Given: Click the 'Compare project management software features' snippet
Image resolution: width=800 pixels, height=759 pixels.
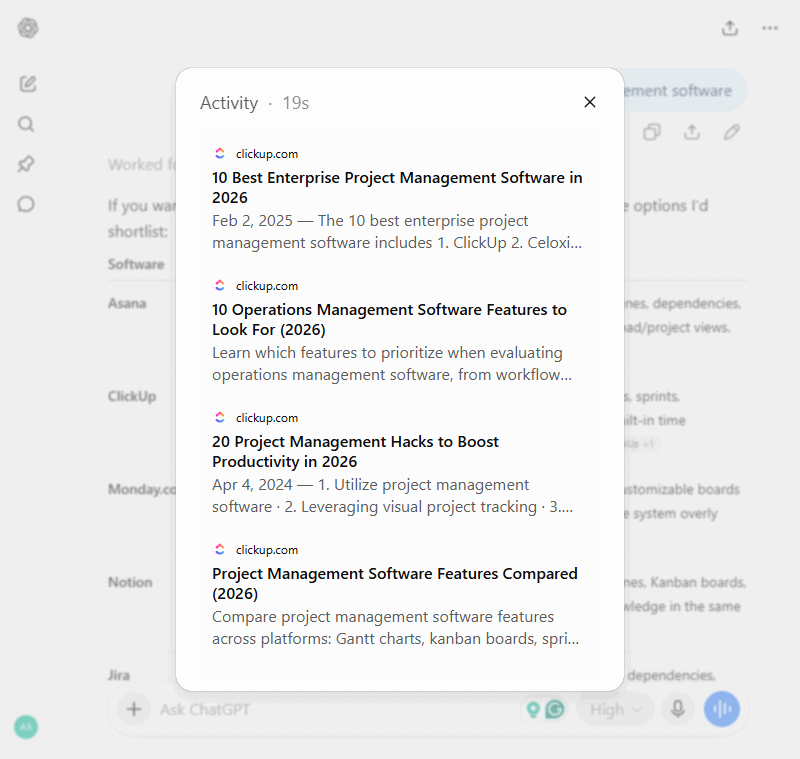Looking at the screenshot, I should tap(395, 627).
